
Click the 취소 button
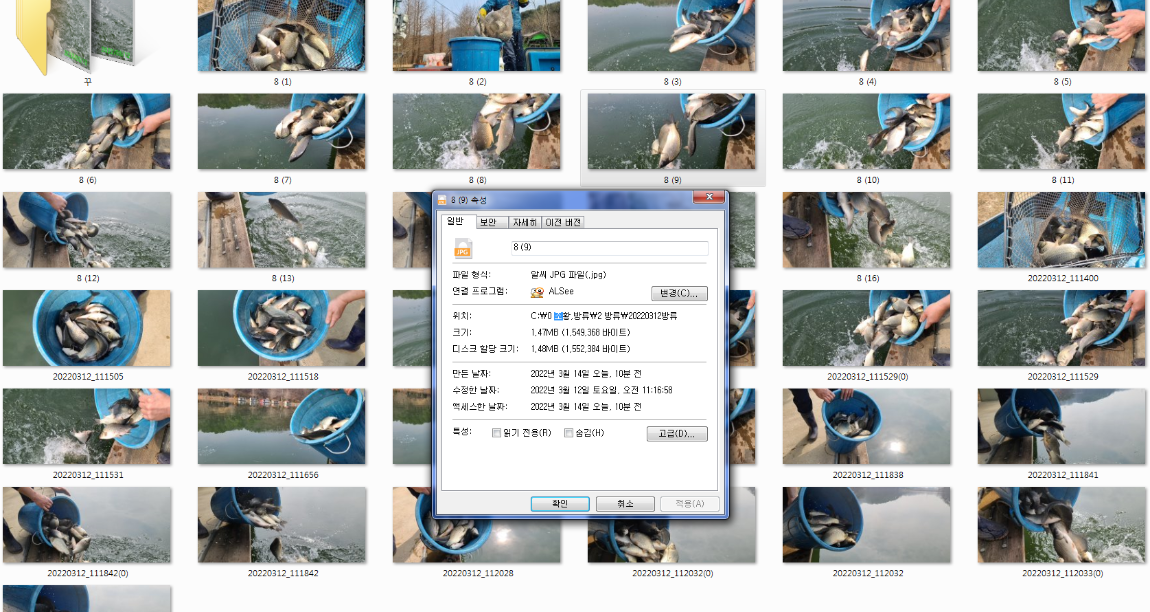pos(625,503)
